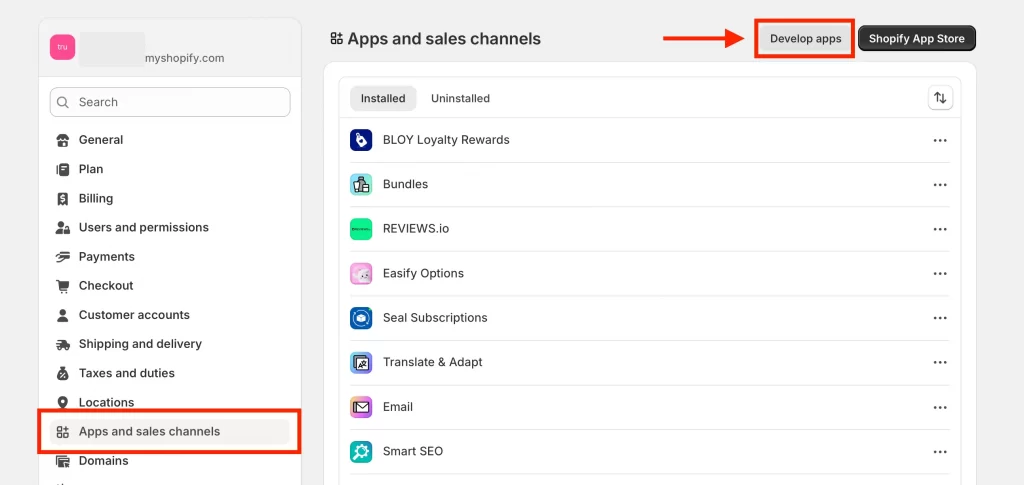1024x485 pixels.
Task: Go to Users and permissions settings
Action: [x=143, y=227]
